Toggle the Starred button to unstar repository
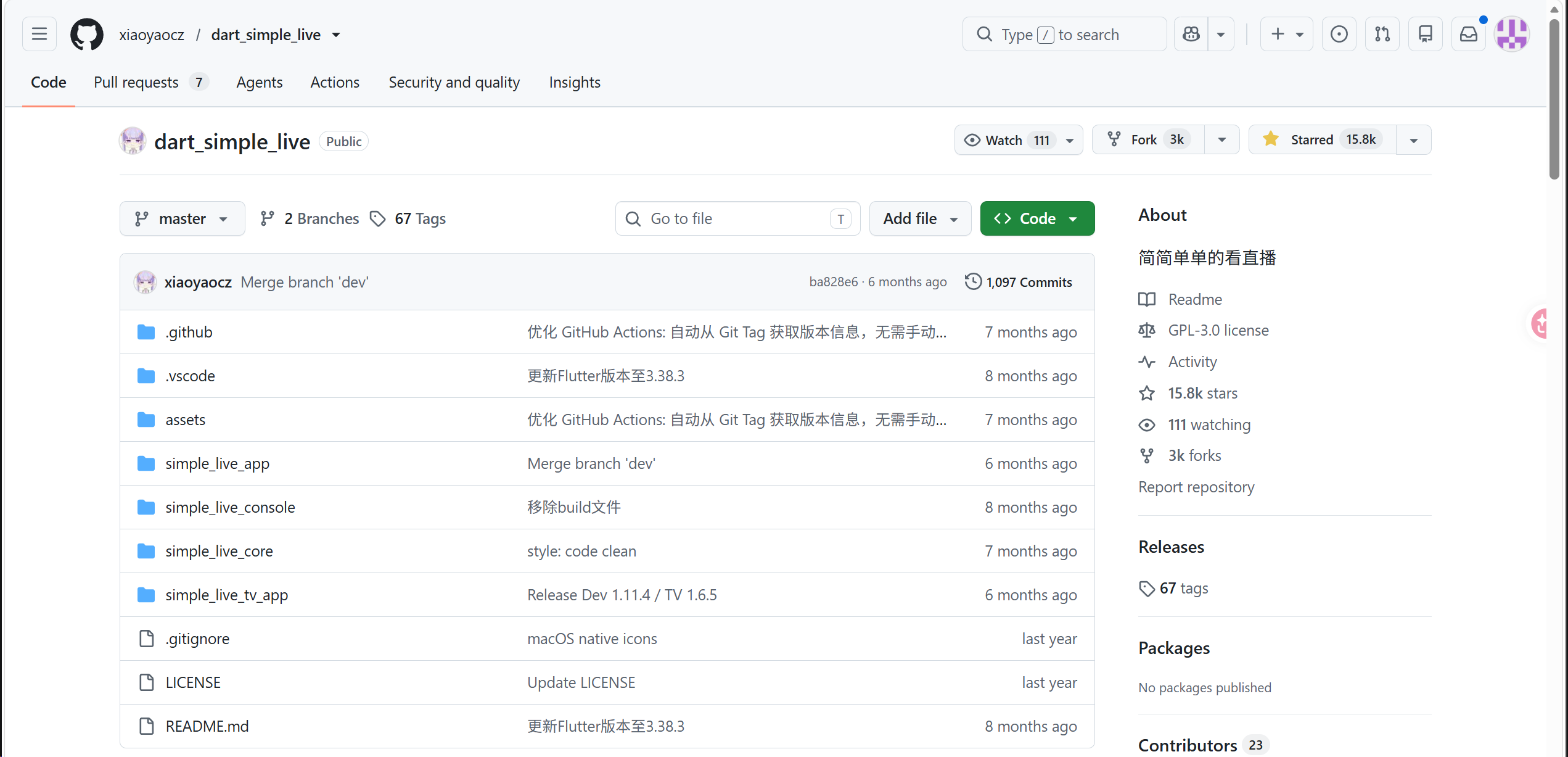Screen dimensions: 1568x757 (x=1323, y=140)
